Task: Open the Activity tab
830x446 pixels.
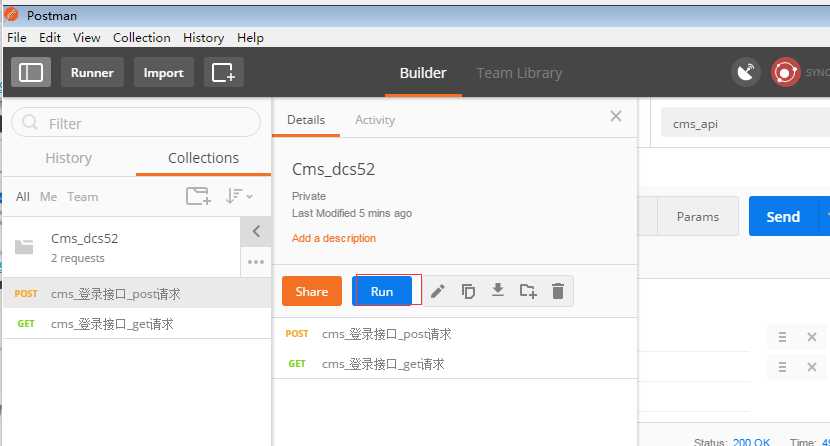Action: [375, 120]
